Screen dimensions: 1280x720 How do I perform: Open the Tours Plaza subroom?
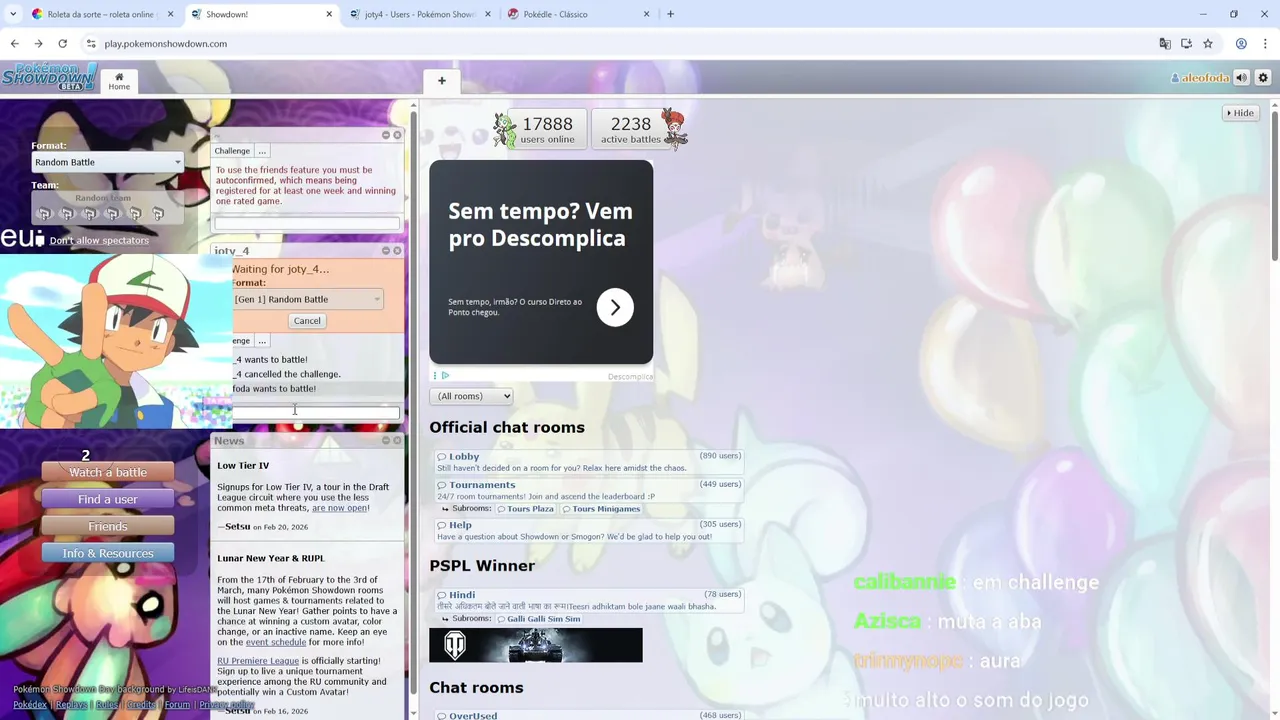[x=525, y=509]
